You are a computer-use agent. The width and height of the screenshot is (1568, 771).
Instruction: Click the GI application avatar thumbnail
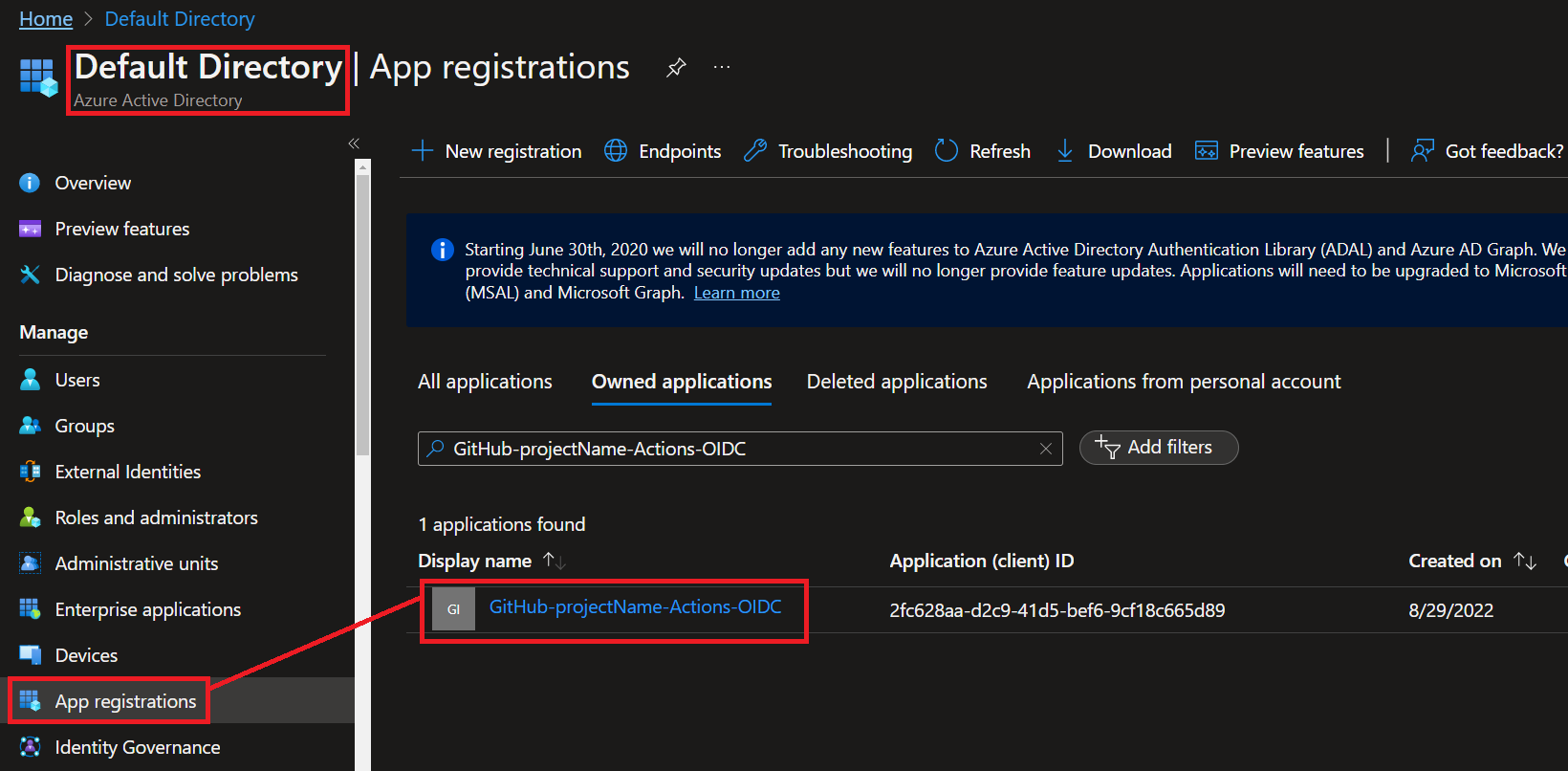[453, 609]
